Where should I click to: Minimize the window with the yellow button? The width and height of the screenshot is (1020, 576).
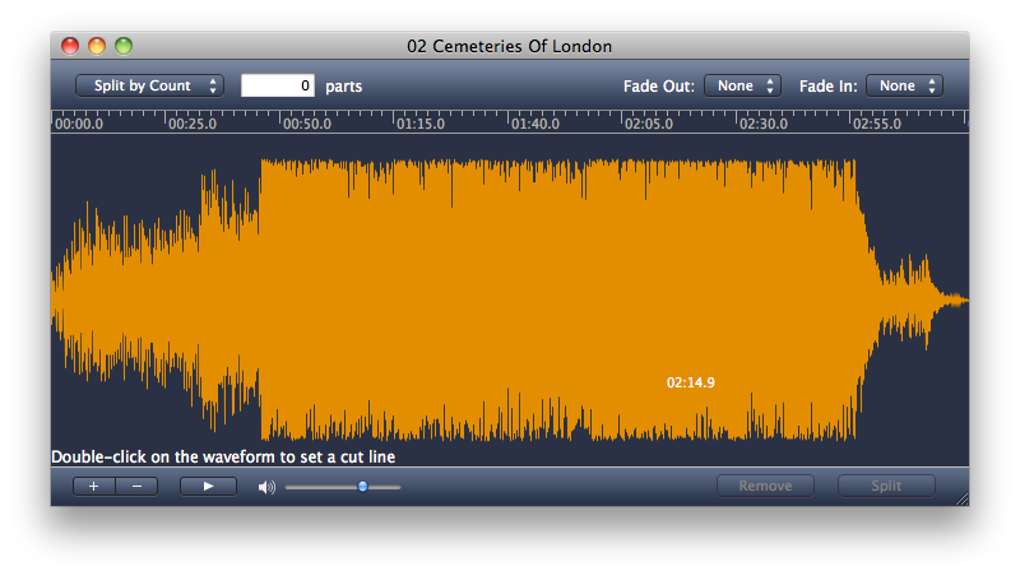pyautogui.click(x=97, y=46)
